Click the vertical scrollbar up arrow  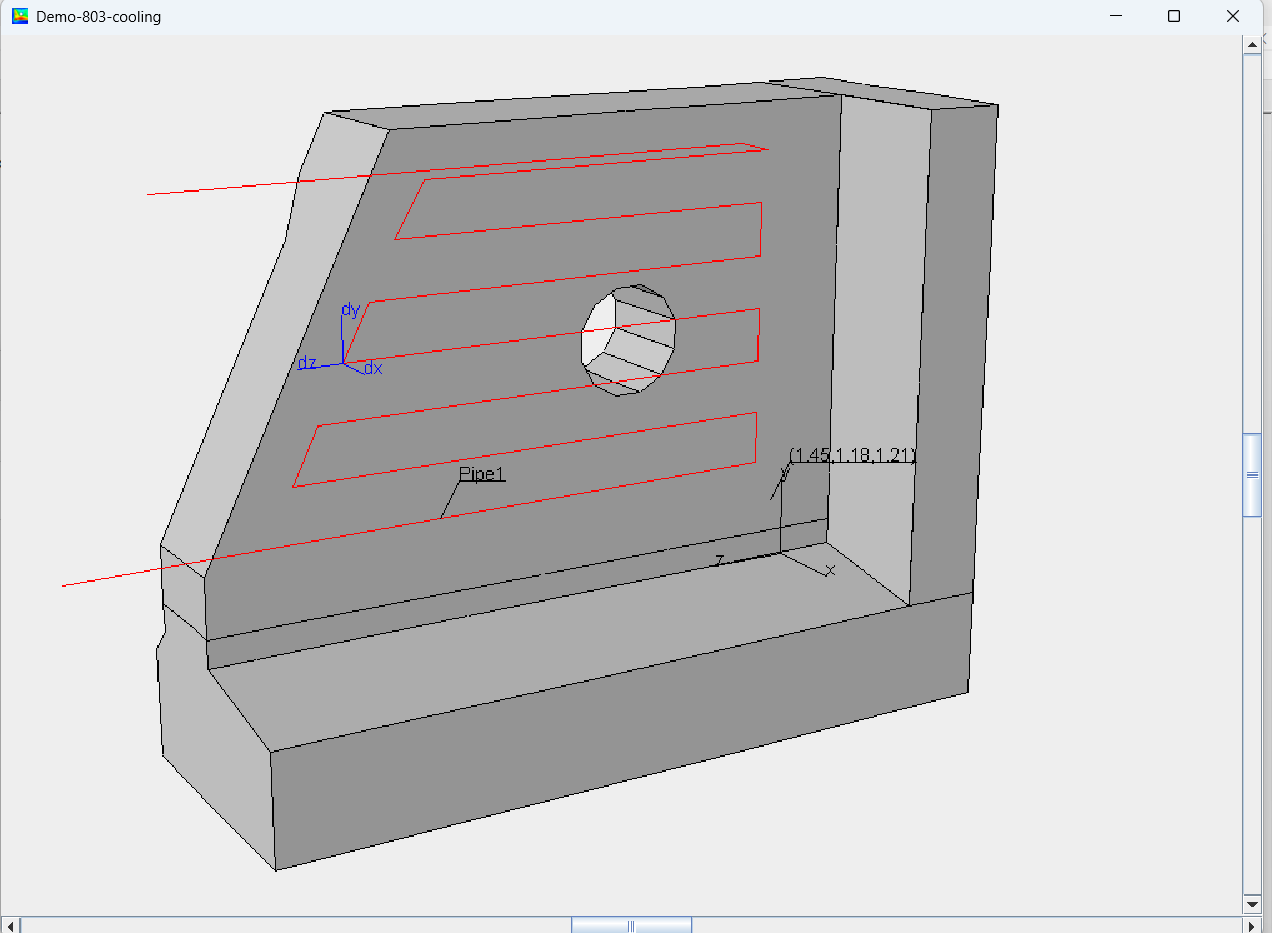click(1252, 43)
